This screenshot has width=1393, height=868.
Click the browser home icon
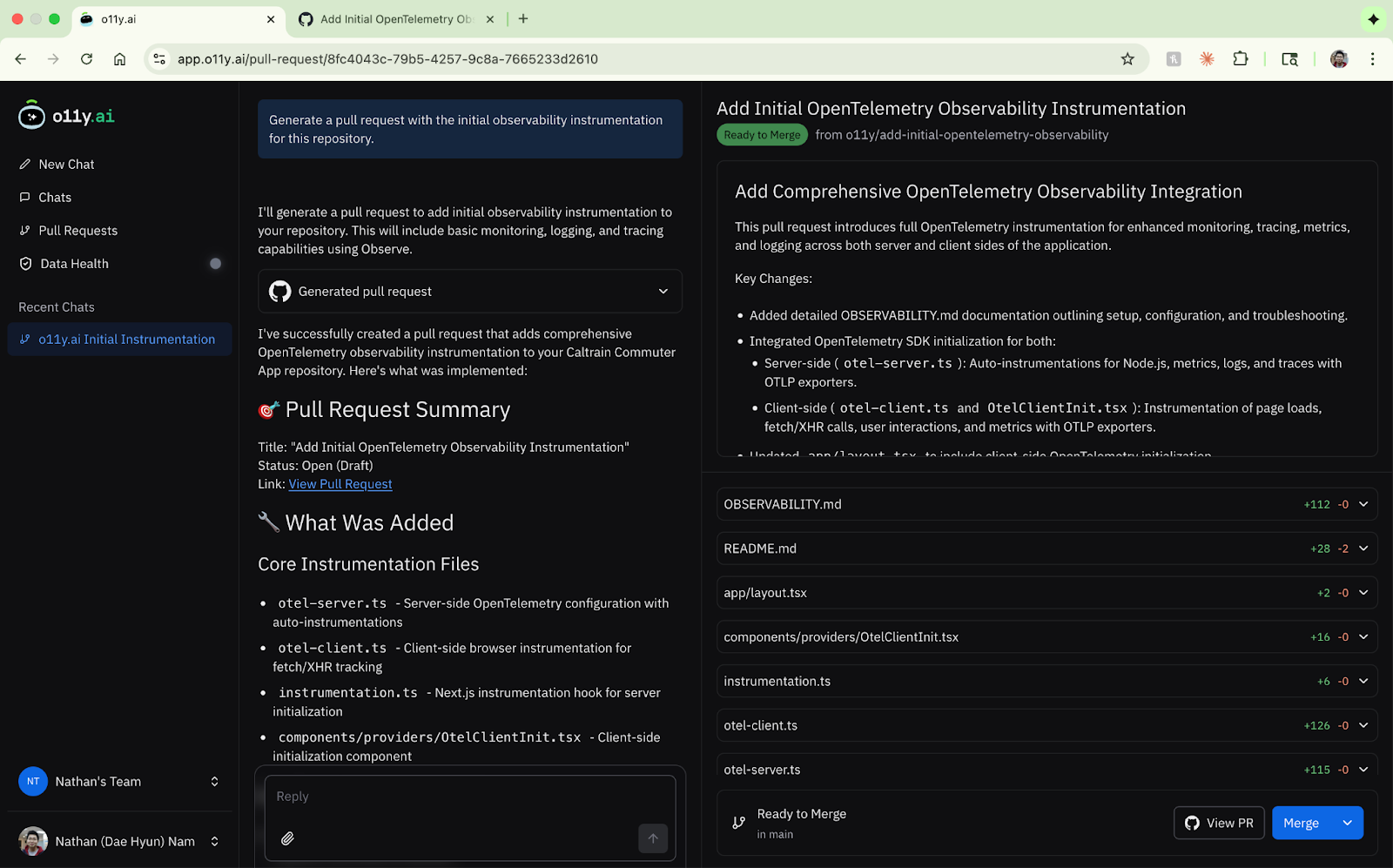(x=119, y=59)
